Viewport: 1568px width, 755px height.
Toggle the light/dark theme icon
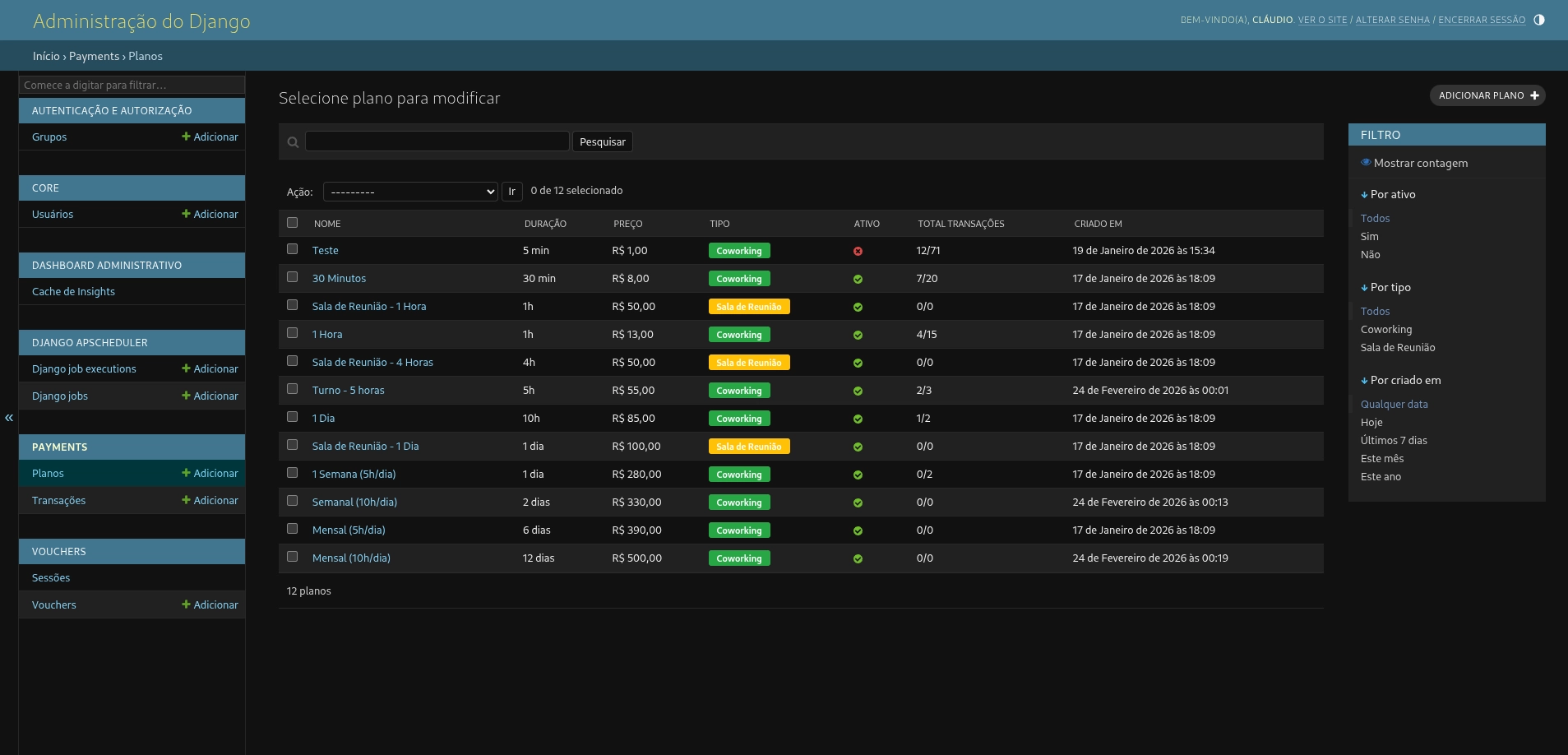coord(1539,20)
